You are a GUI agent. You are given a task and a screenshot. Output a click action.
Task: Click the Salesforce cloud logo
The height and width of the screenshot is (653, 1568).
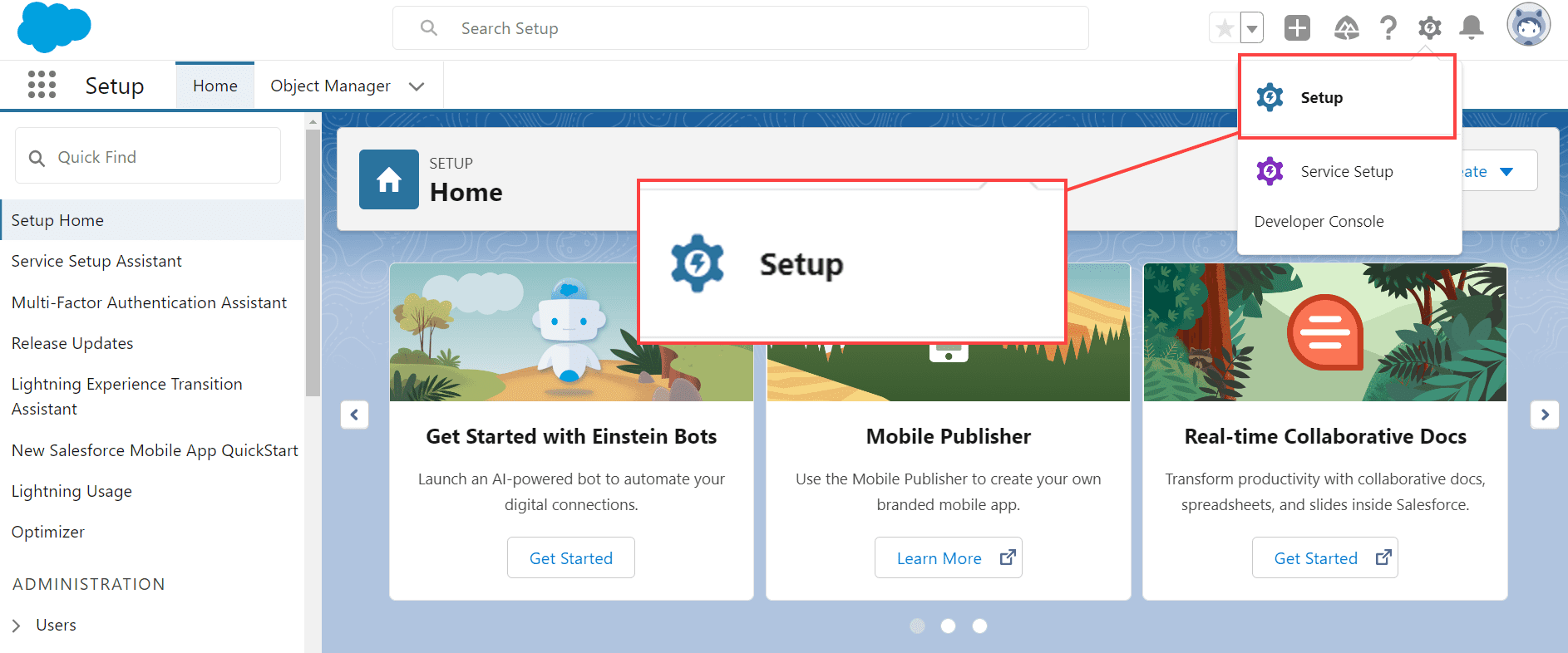pos(54,27)
